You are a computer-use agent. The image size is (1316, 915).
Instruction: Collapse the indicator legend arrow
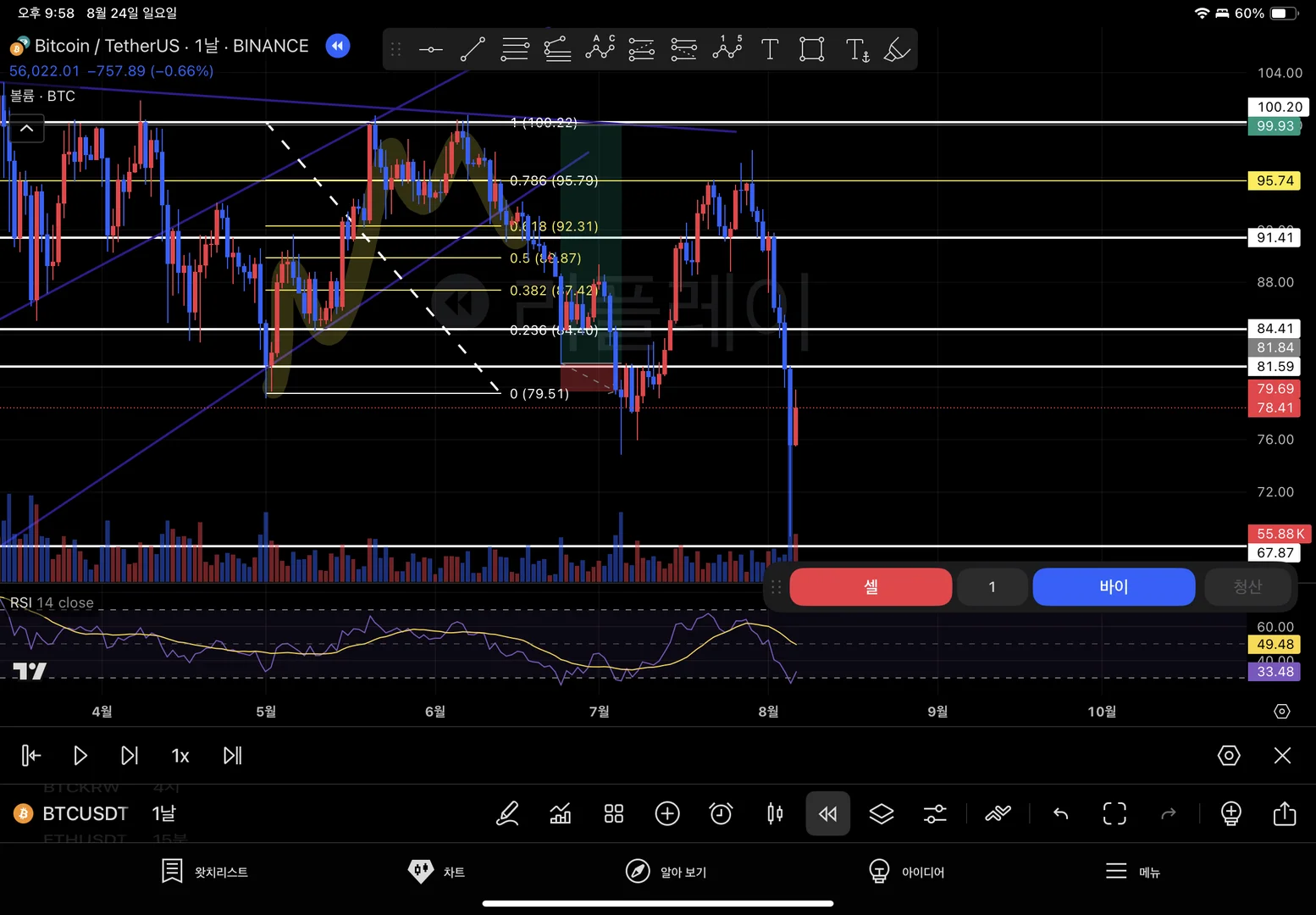tap(27, 129)
